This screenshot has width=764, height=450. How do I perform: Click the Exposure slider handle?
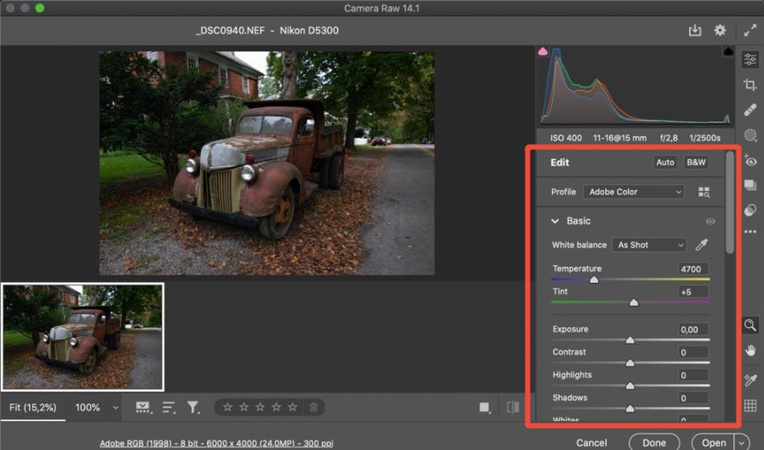click(630, 340)
